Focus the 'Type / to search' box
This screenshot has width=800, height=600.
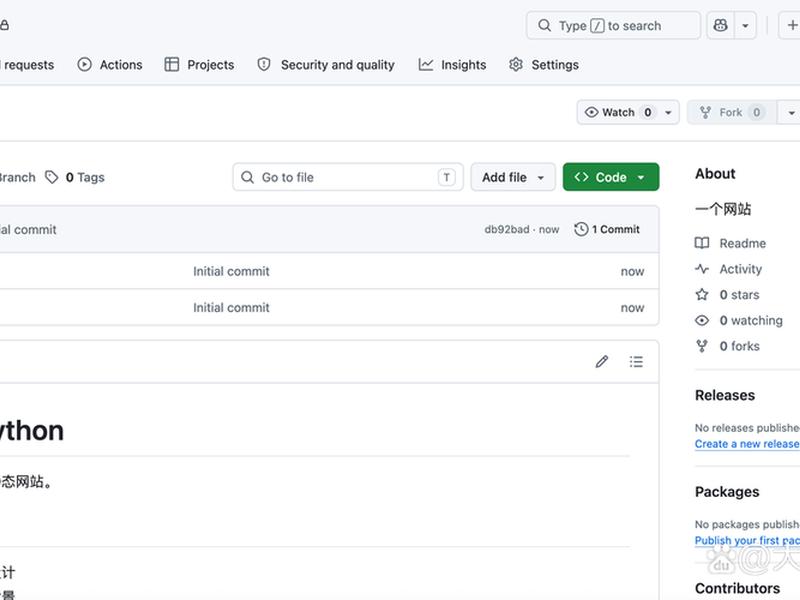[613, 26]
